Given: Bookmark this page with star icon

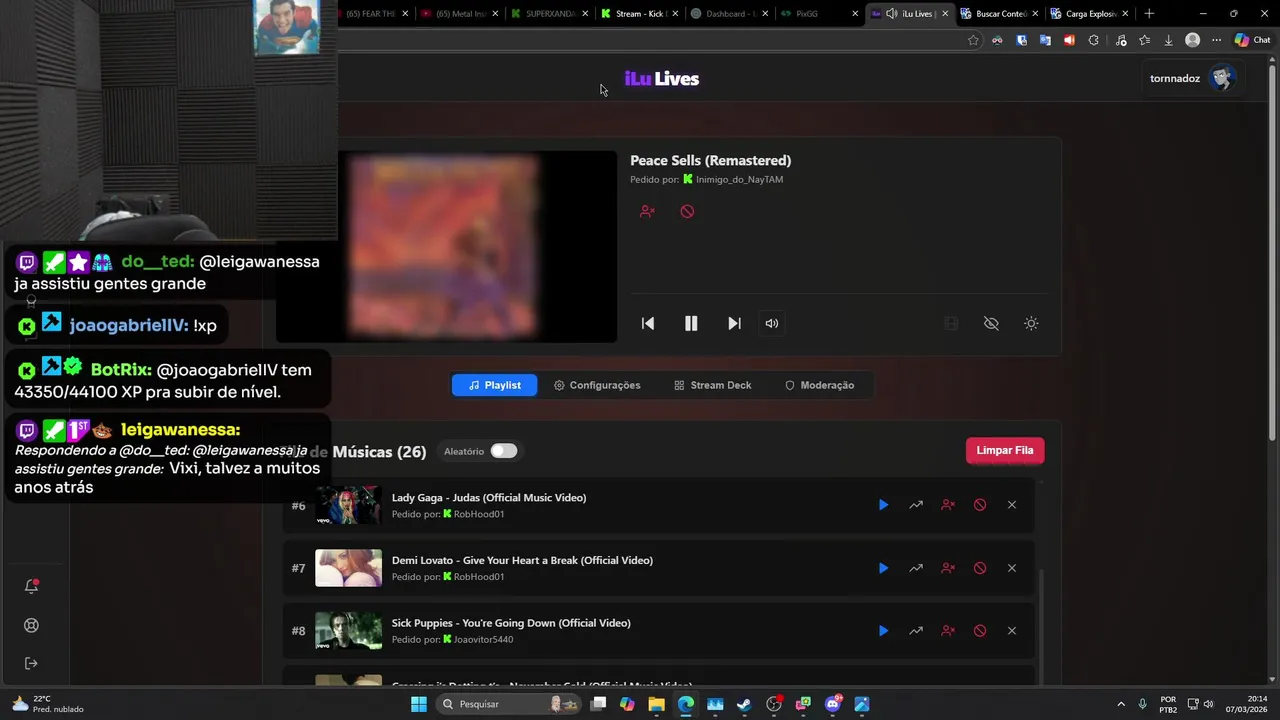Looking at the screenshot, I should tap(973, 40).
